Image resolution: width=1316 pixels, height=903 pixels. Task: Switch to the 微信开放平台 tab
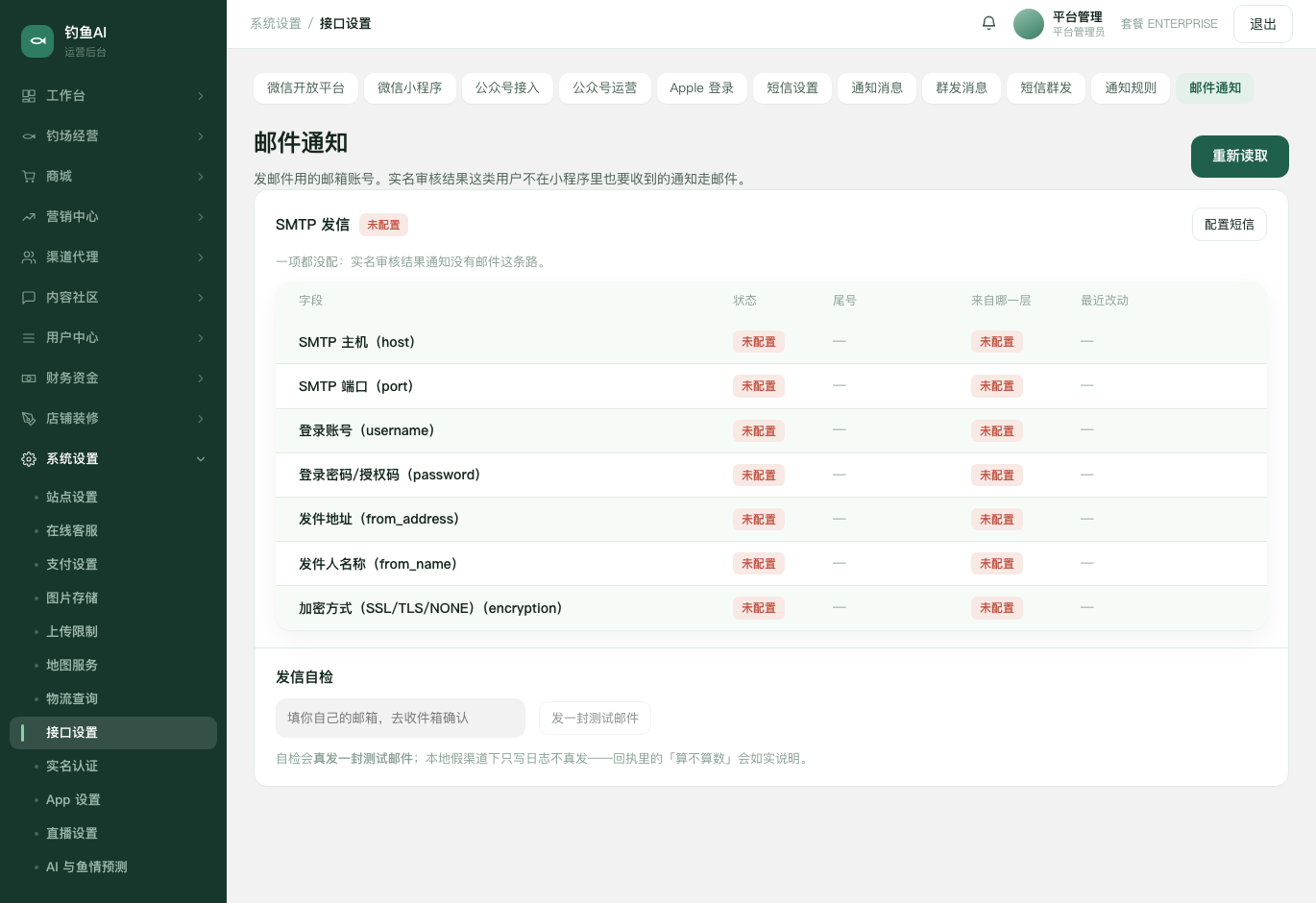pyautogui.click(x=305, y=88)
